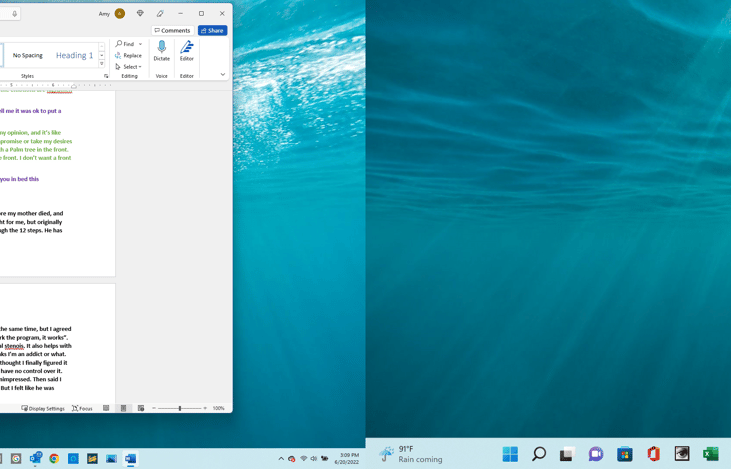Open Teams Chat on right monitor taskbar

pyautogui.click(x=596, y=454)
